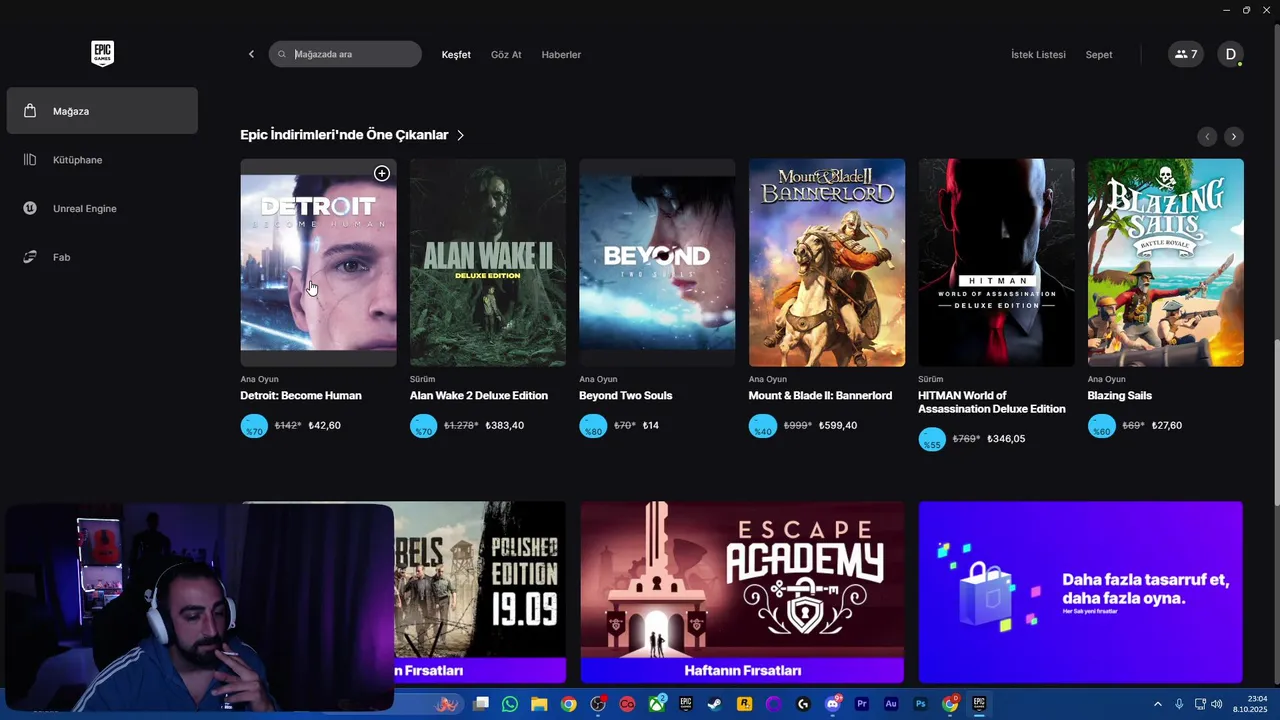Click the Alan Wake 2 Deluxe Edition title
Viewport: 1280px width, 720px height.
pyautogui.click(x=479, y=396)
